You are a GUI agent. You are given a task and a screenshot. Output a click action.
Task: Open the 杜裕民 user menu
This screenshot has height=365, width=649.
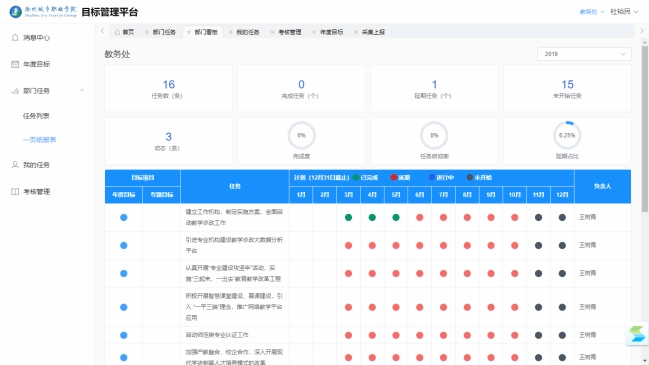(624, 12)
